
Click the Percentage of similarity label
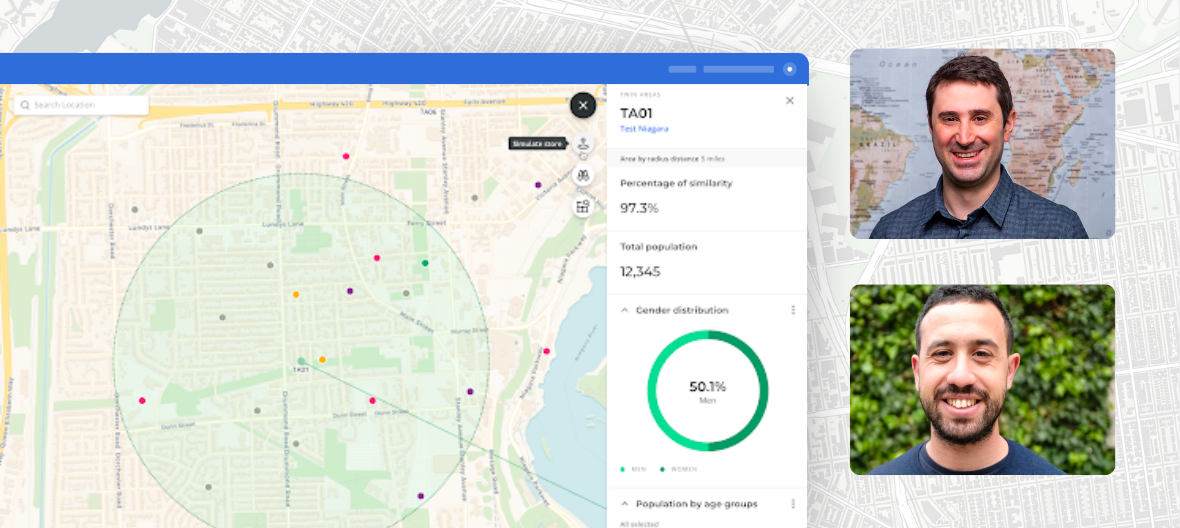click(676, 183)
